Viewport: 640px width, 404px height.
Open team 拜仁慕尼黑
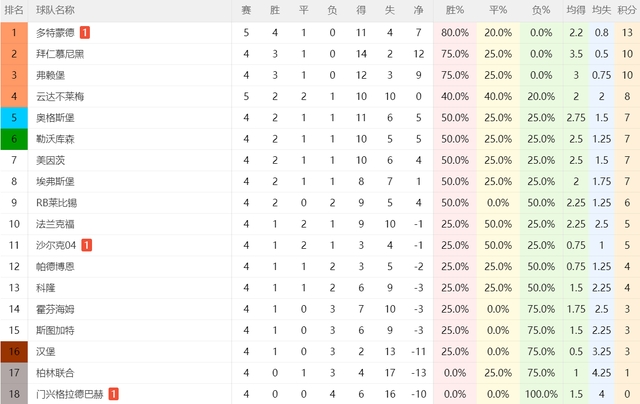pos(60,54)
